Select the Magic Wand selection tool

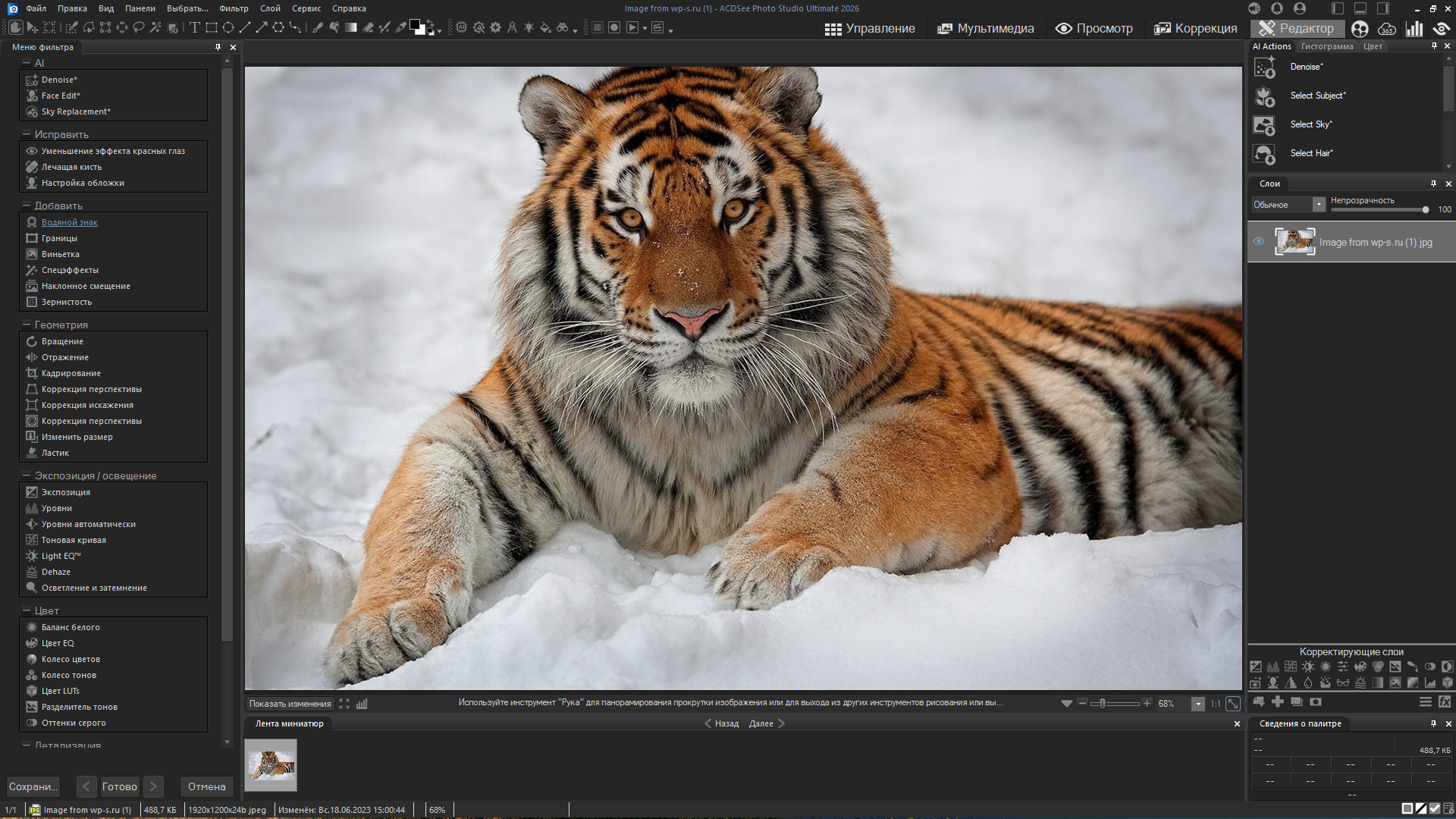(155, 28)
